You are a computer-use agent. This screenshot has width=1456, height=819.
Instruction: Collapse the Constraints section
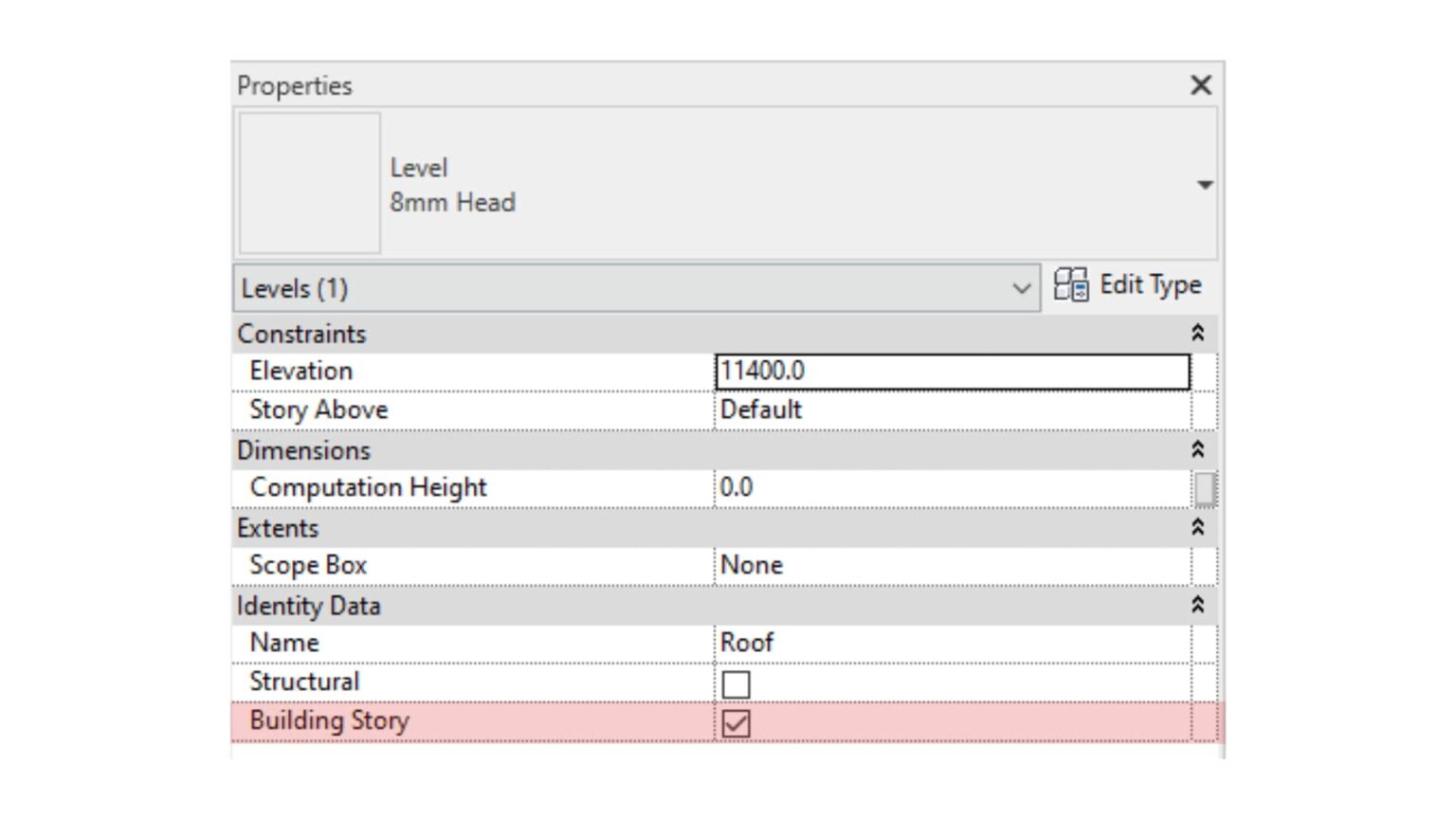1198,333
